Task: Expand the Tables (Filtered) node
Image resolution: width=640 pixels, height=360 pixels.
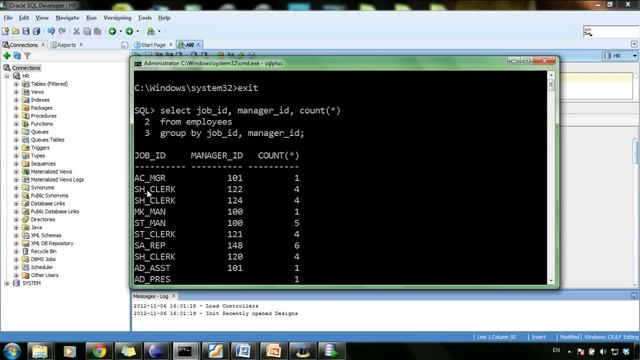Action: pyautogui.click(x=16, y=84)
